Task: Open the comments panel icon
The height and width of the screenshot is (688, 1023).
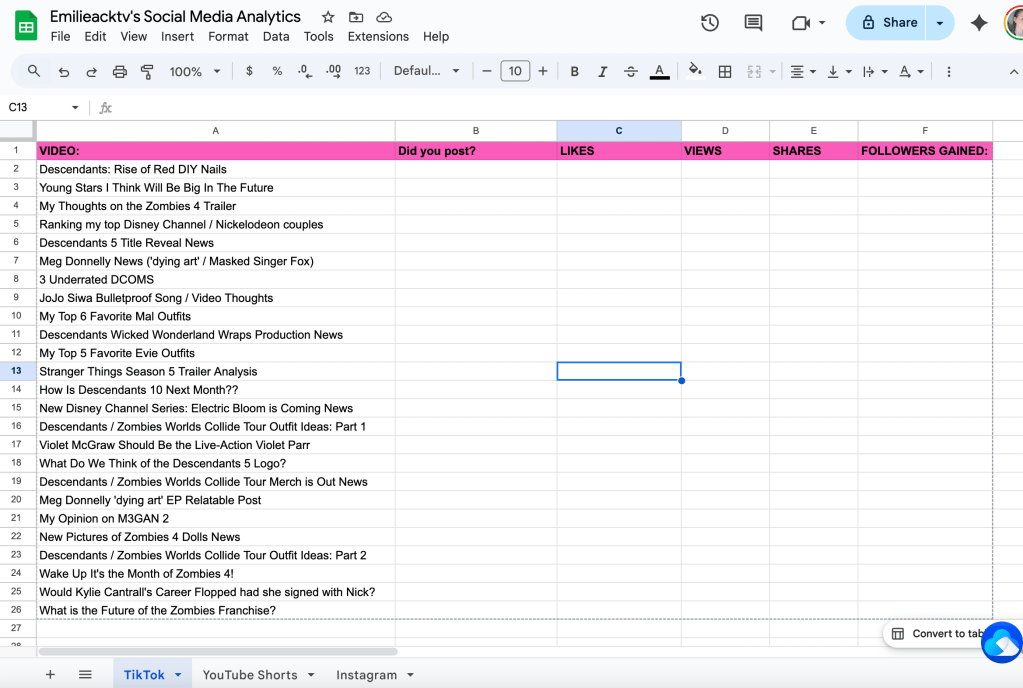Action: [753, 23]
